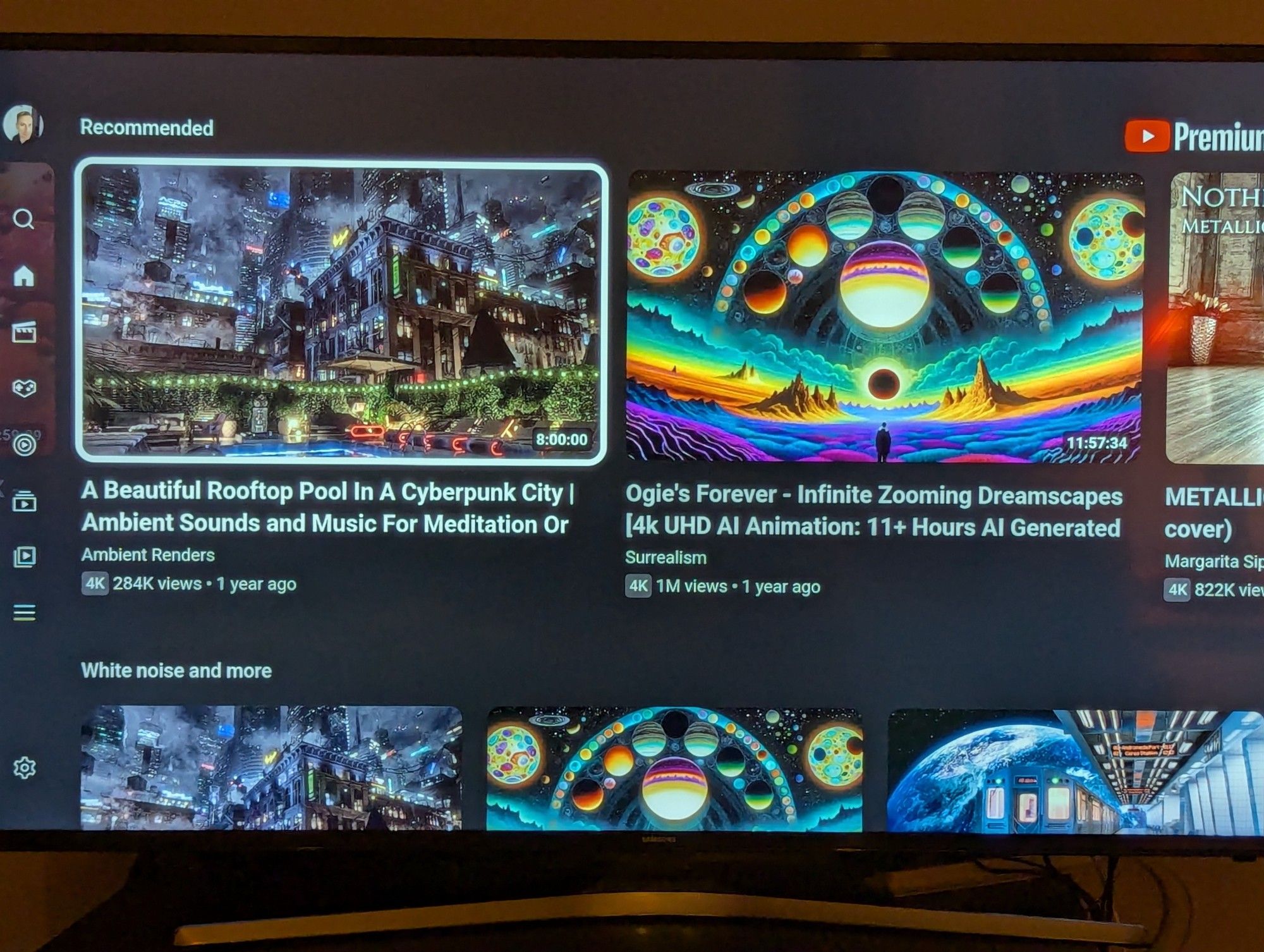Click 'Surrealism' channel link
Viewport: 1264px width, 952px height.
[x=665, y=556]
